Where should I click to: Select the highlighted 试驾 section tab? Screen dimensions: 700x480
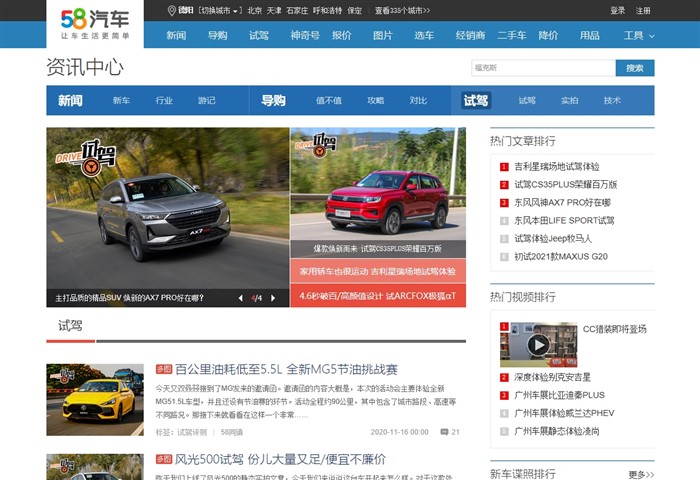[476, 100]
